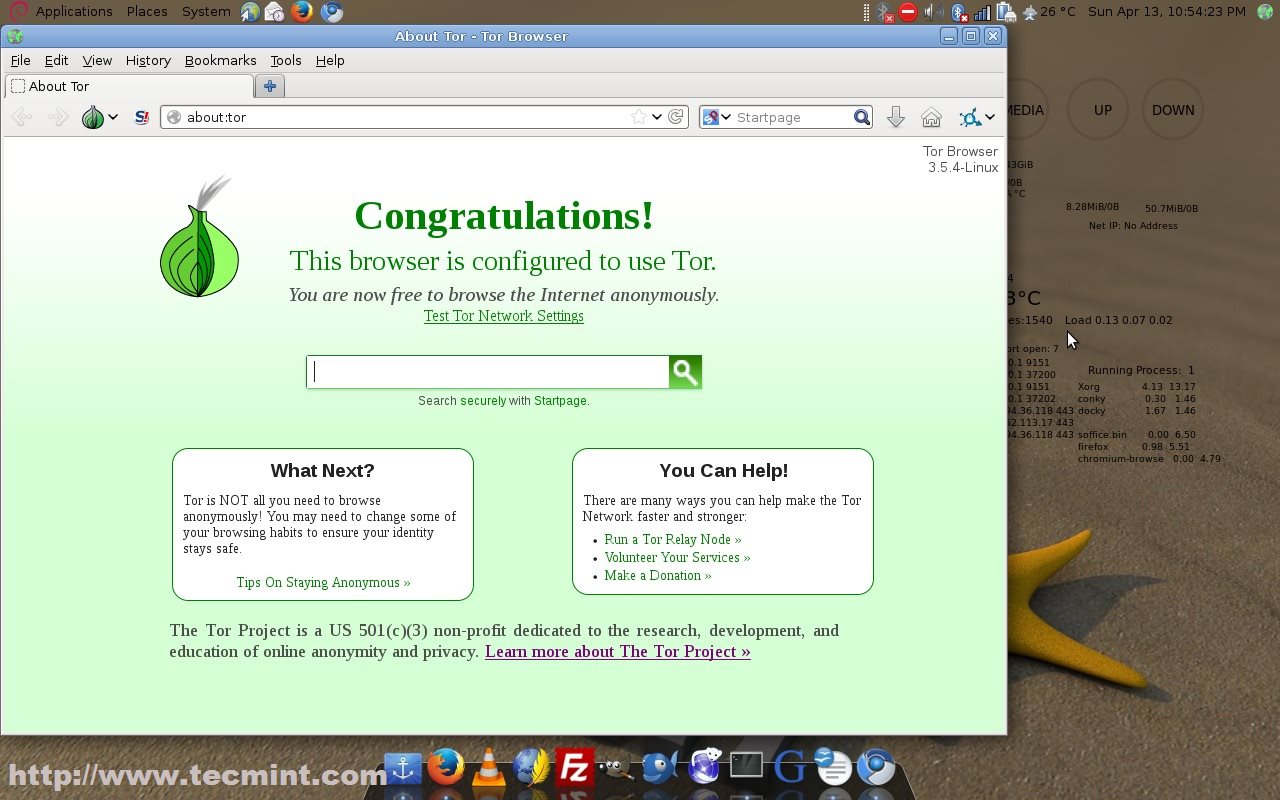Click the 26 °C weather indicator
This screenshot has height=800, width=1280.
(x=1048, y=12)
